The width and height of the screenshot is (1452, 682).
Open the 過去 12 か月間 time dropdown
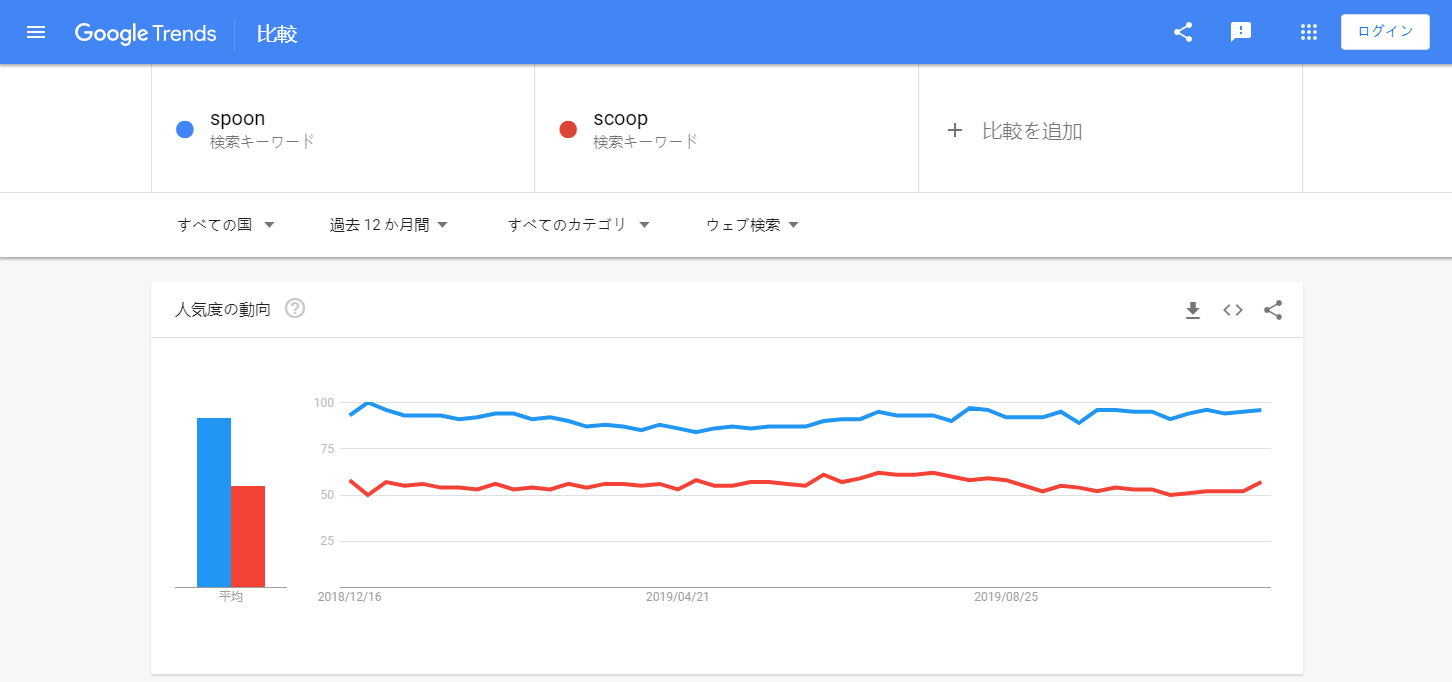click(389, 225)
